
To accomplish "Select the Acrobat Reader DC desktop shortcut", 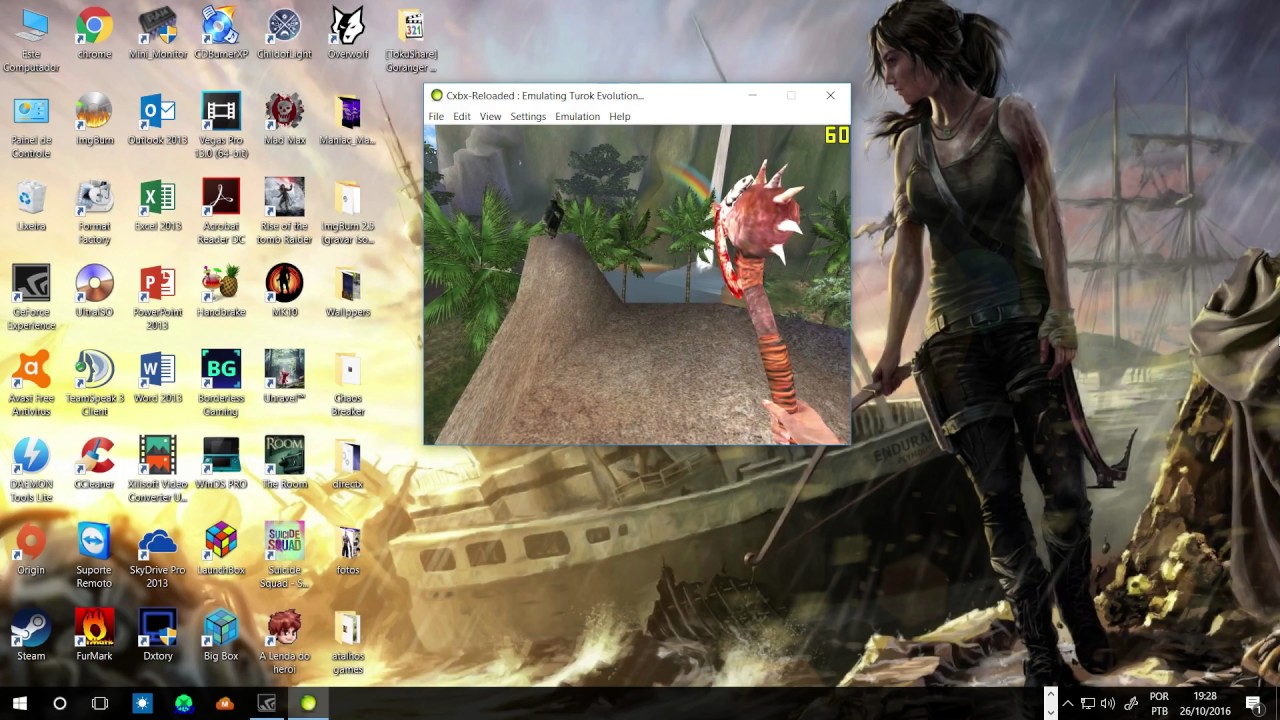I will [221, 212].
